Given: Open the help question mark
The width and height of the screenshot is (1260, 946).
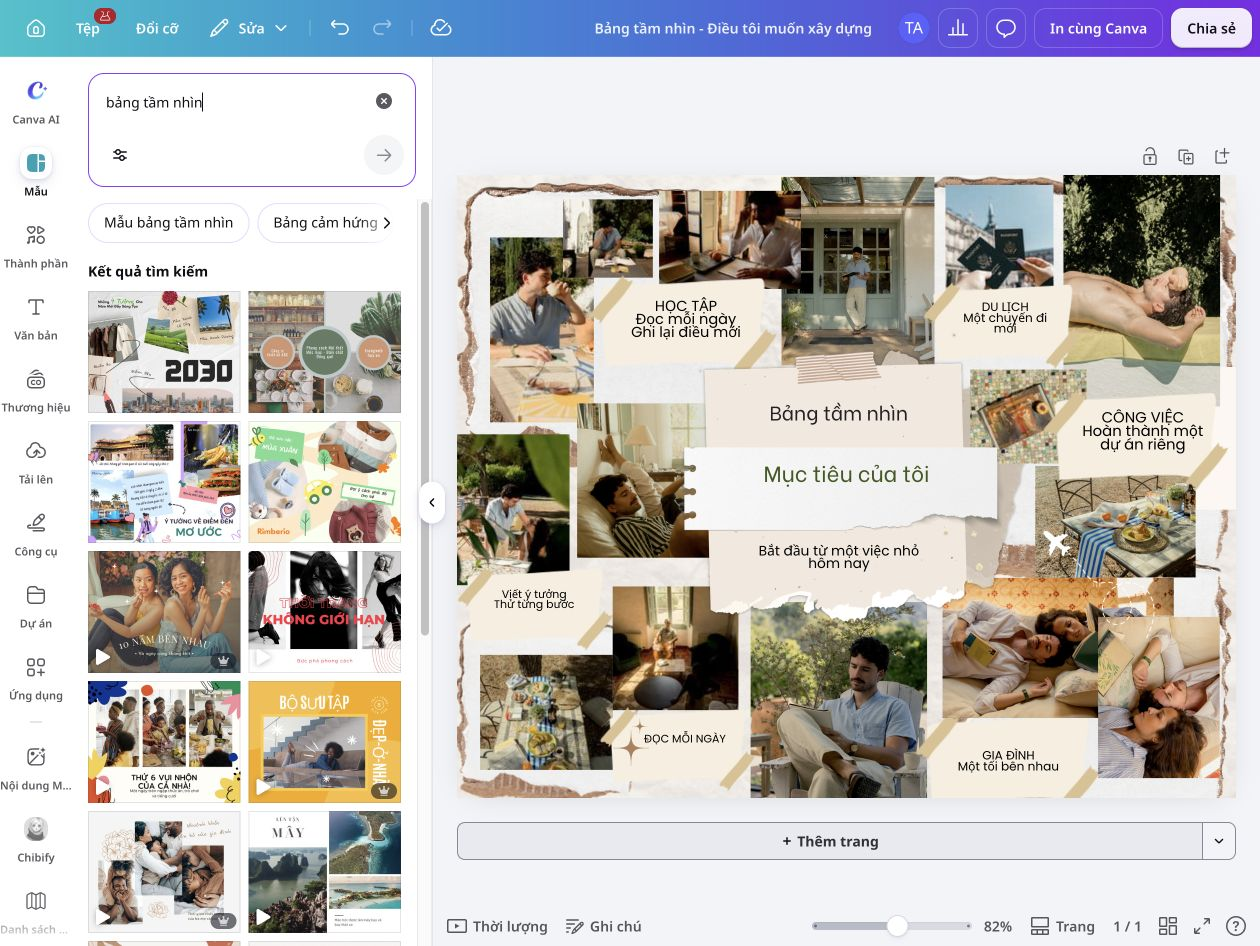Looking at the screenshot, I should 1236,926.
